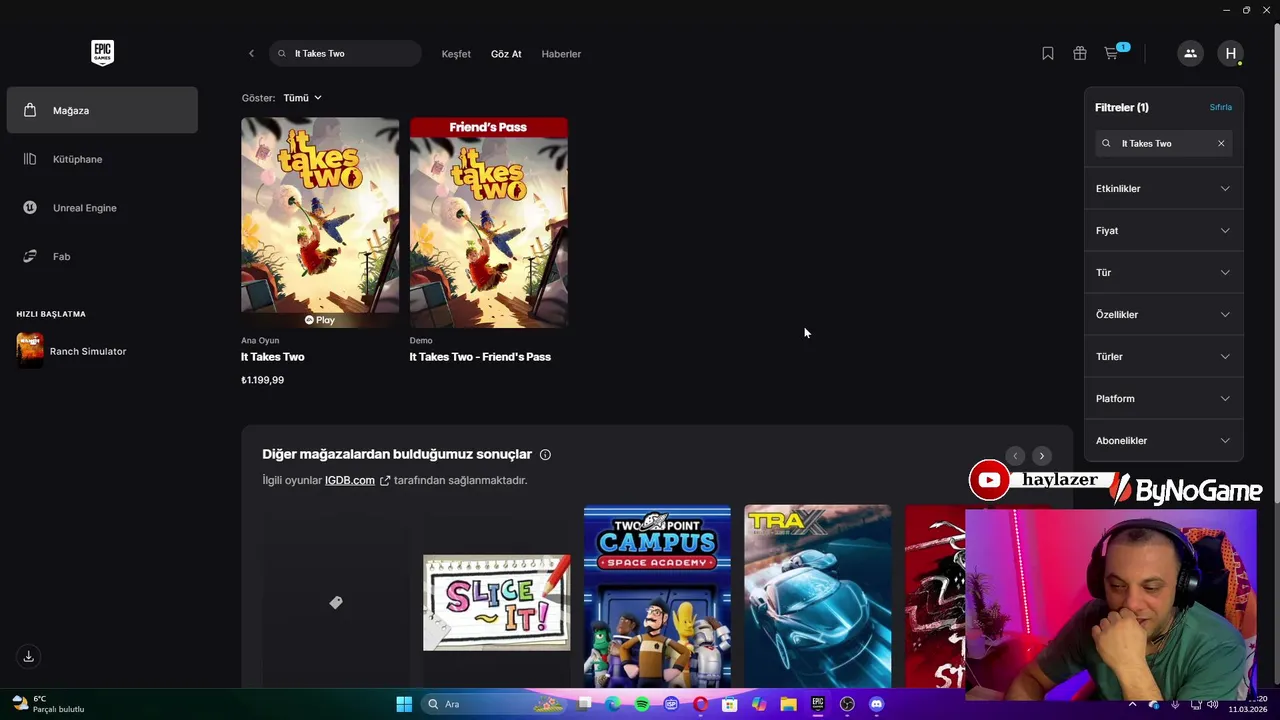Open Task View from taskbar

coord(585,704)
